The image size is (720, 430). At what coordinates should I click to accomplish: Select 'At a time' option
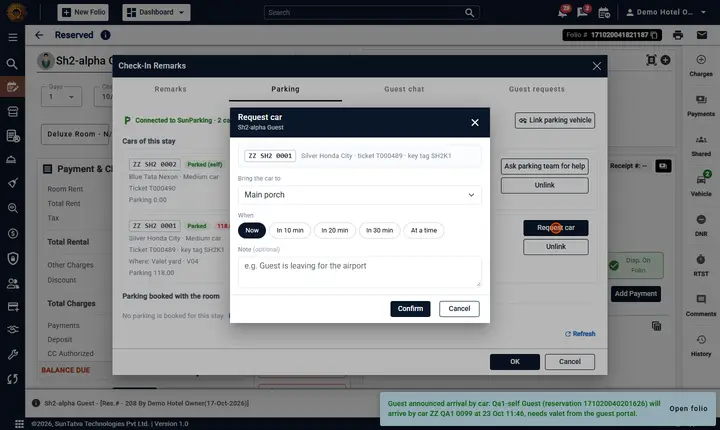[424, 230]
